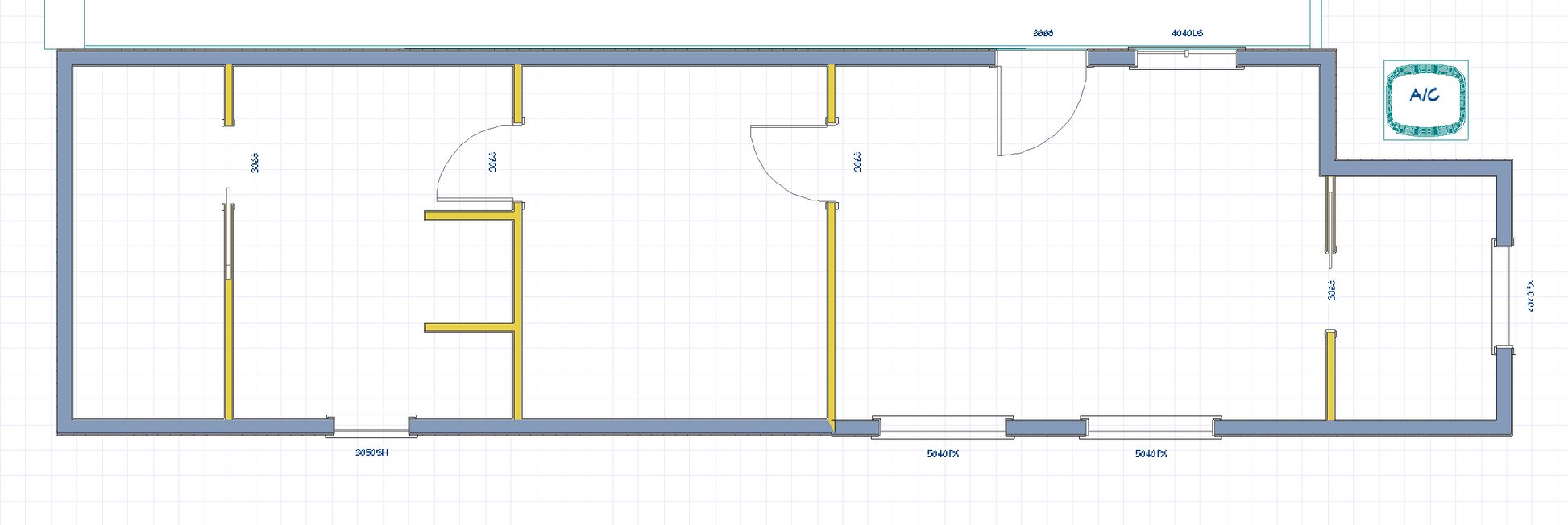Select the hinged door above the closet walls

(475, 163)
